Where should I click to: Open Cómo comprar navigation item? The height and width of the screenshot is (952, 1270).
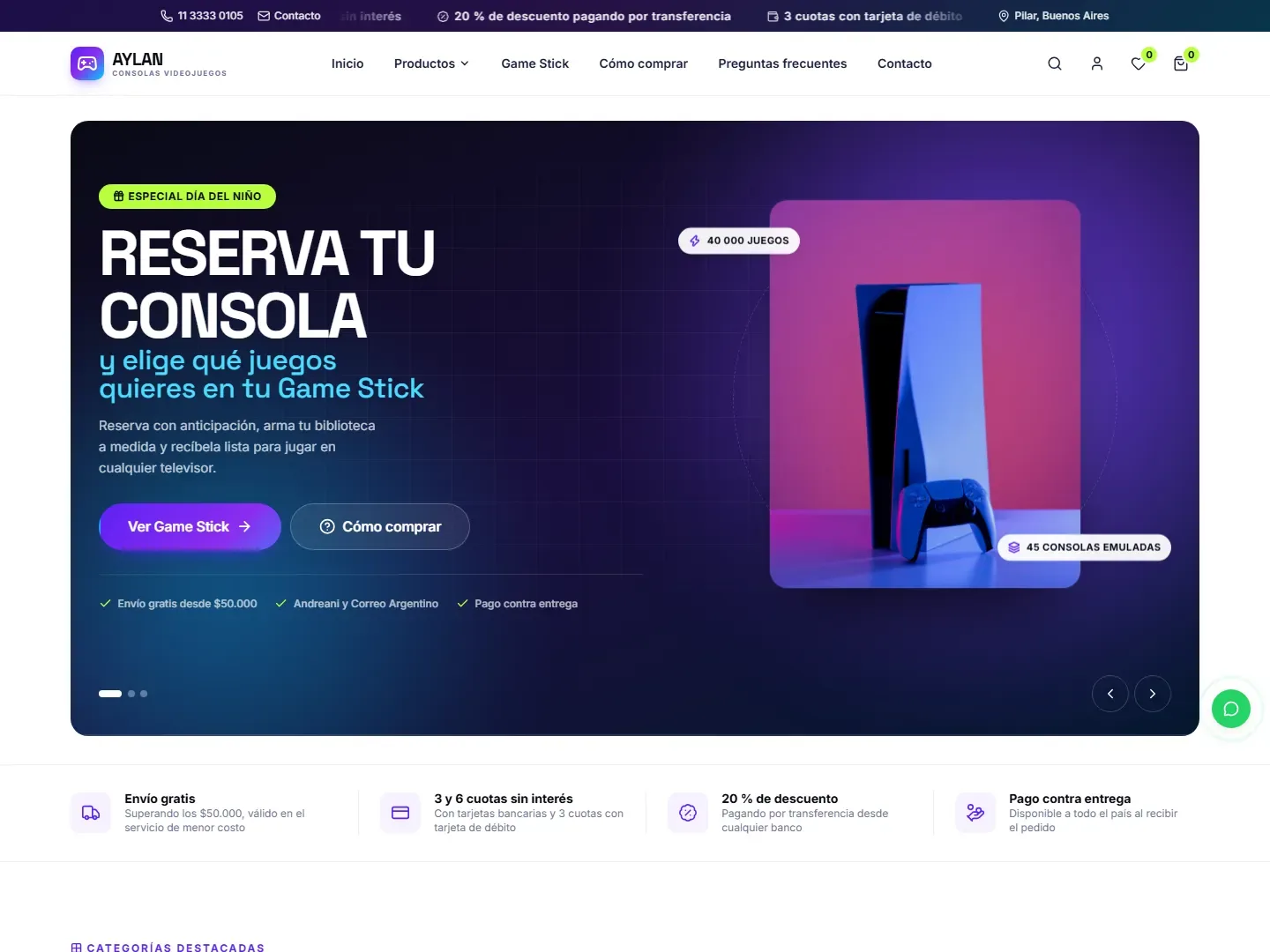tap(644, 63)
